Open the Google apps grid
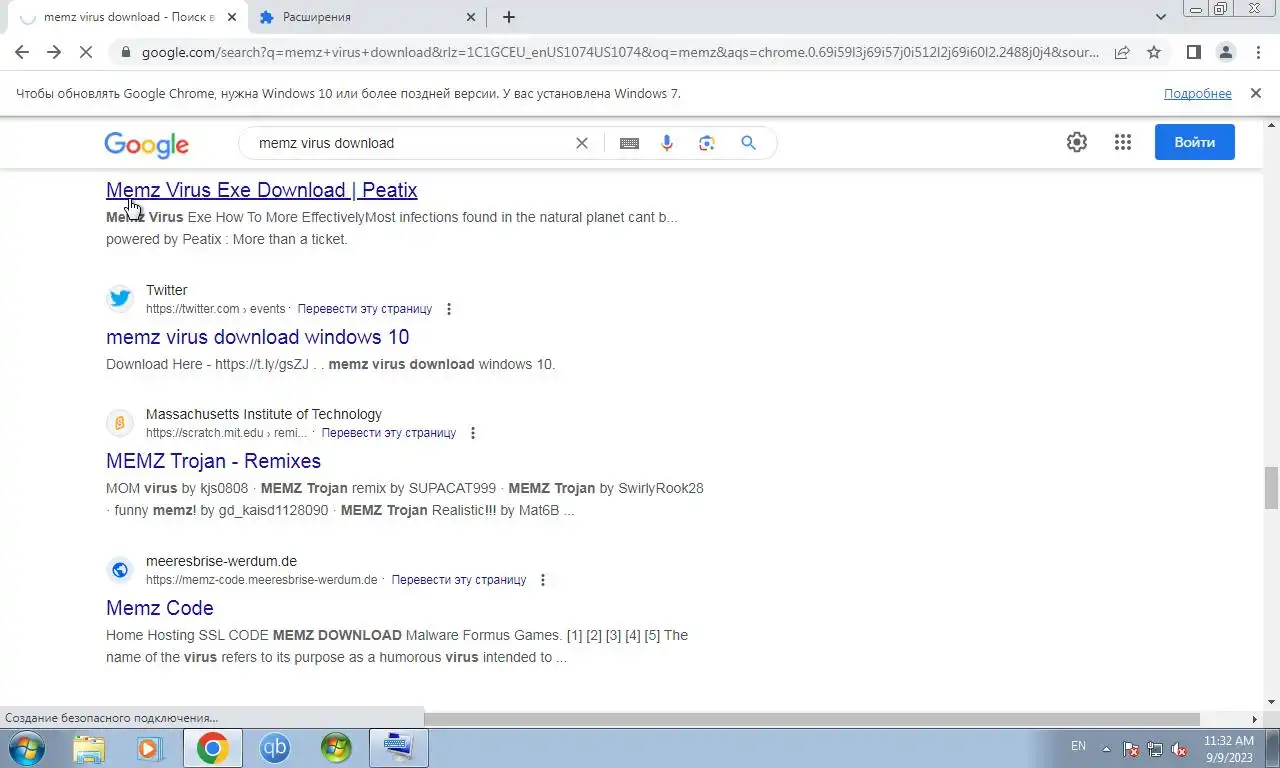1280x768 pixels. [x=1123, y=142]
